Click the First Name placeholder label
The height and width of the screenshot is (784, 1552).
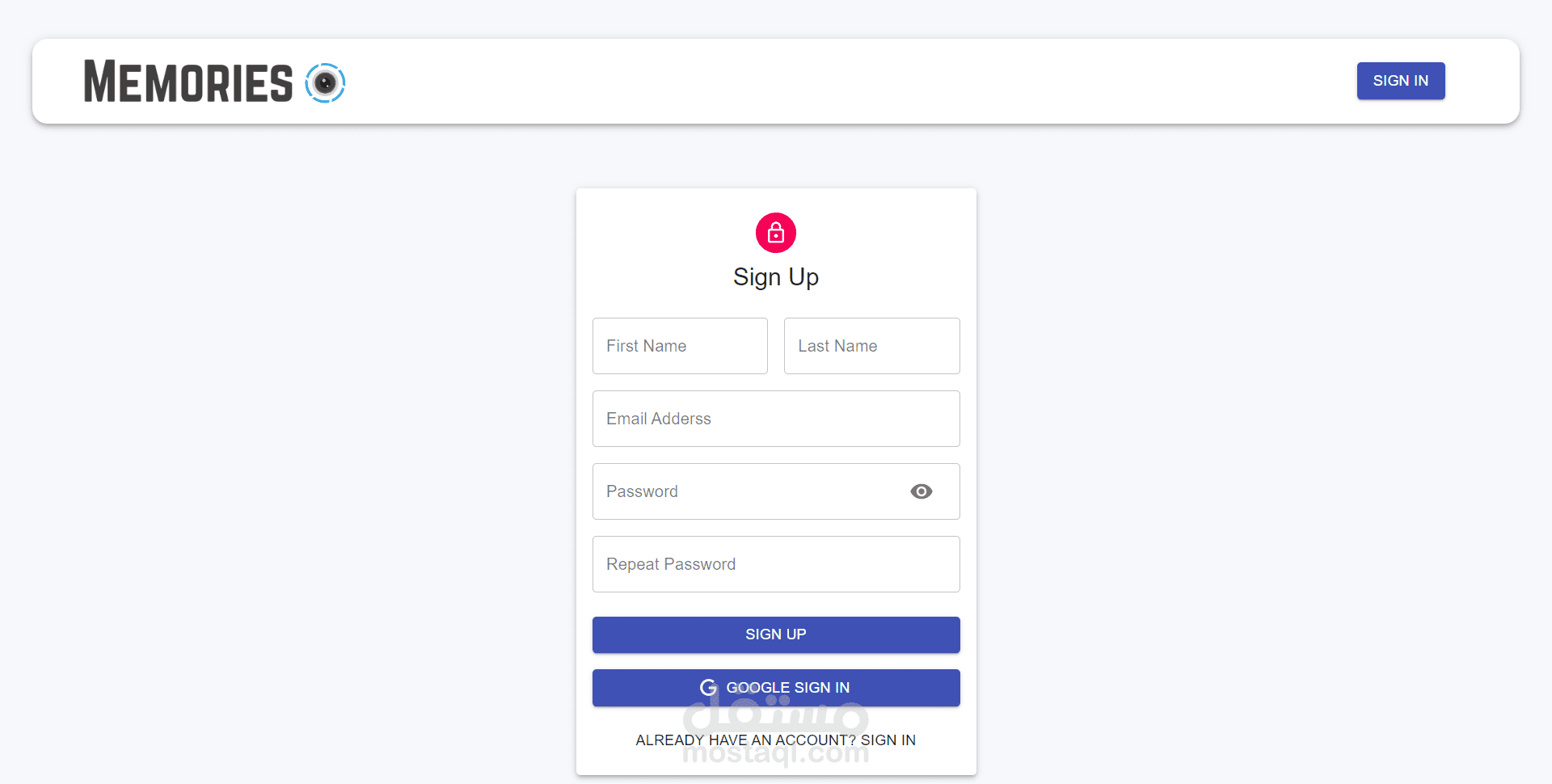[x=647, y=346]
